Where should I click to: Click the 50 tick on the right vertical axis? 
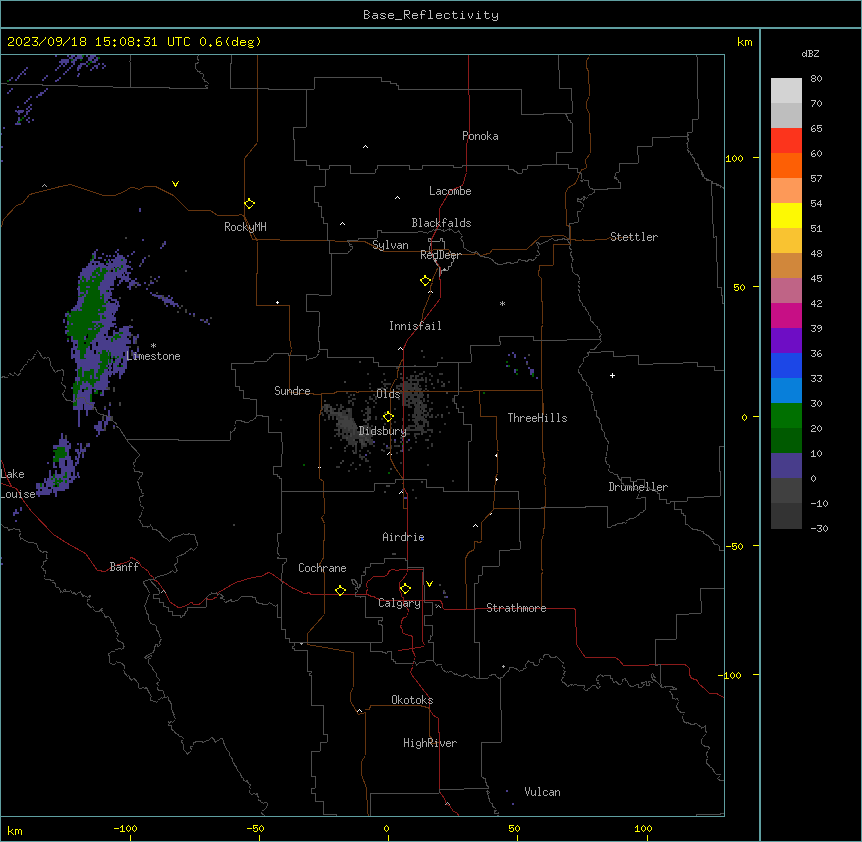(739, 287)
